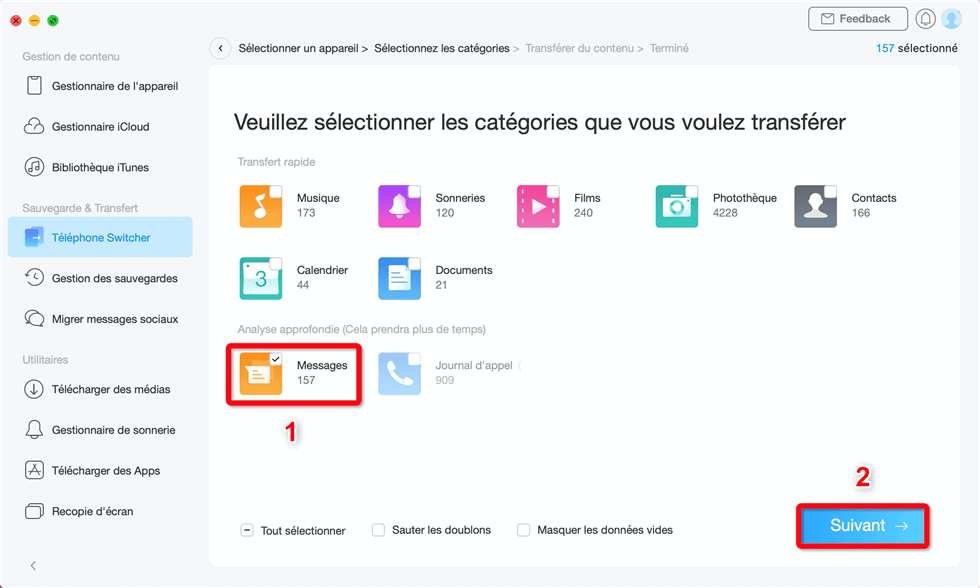
Task: Click the Musique category icon
Action: tap(260, 206)
